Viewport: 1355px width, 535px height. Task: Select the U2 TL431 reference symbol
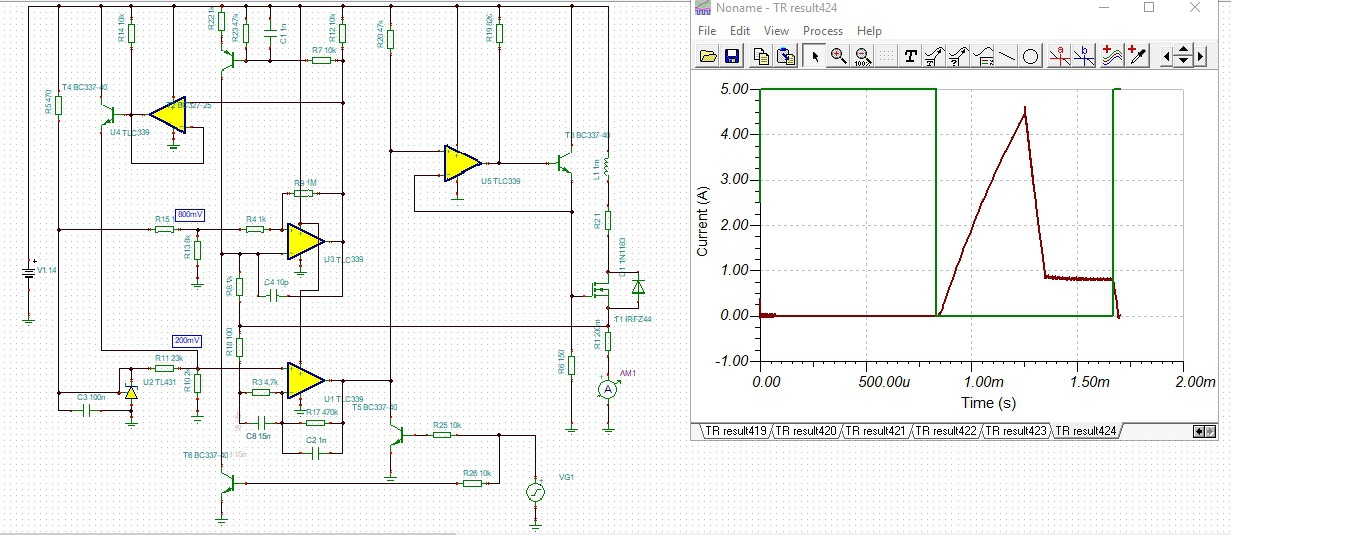click(130, 393)
